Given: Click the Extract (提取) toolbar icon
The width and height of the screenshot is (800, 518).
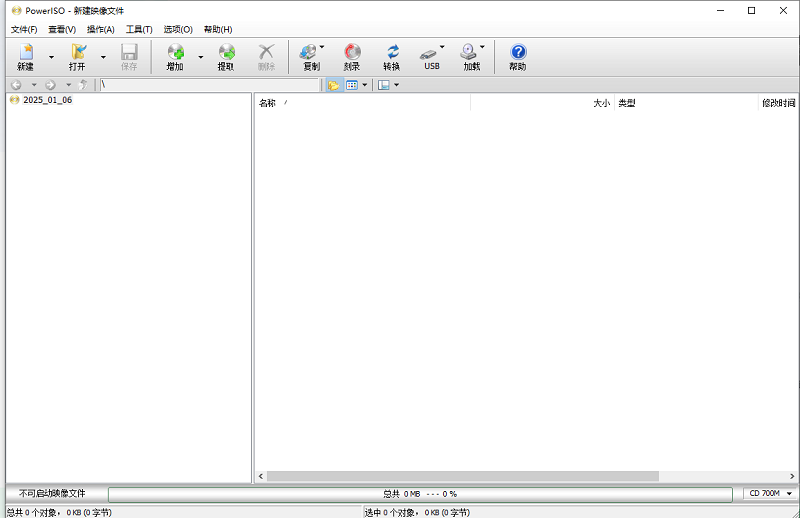Looking at the screenshot, I should coord(226,57).
